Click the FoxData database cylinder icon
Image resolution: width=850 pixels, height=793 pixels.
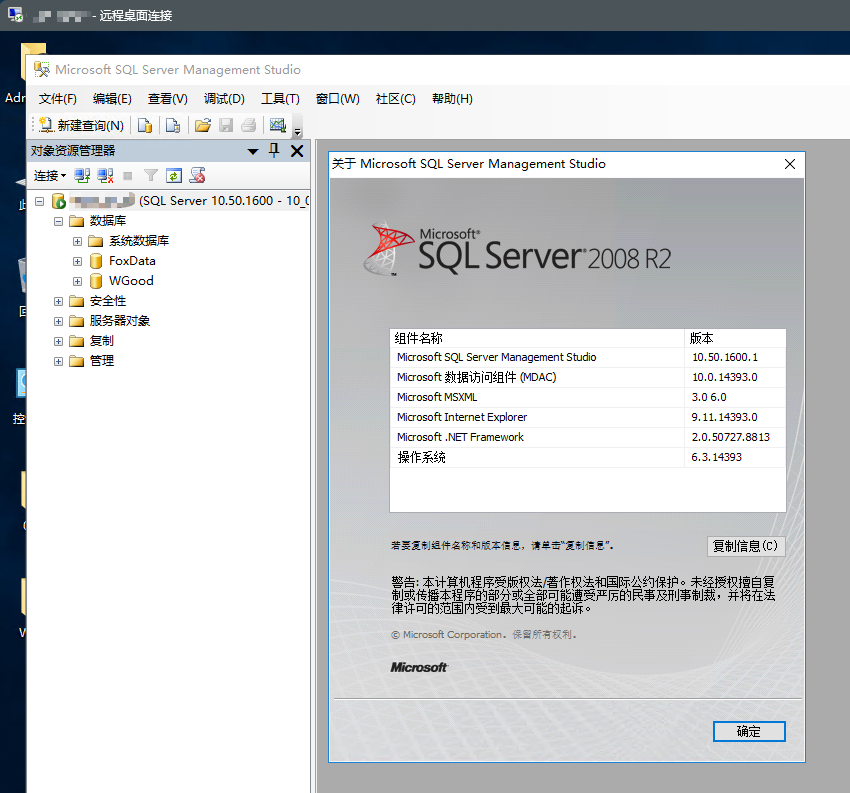click(96, 261)
